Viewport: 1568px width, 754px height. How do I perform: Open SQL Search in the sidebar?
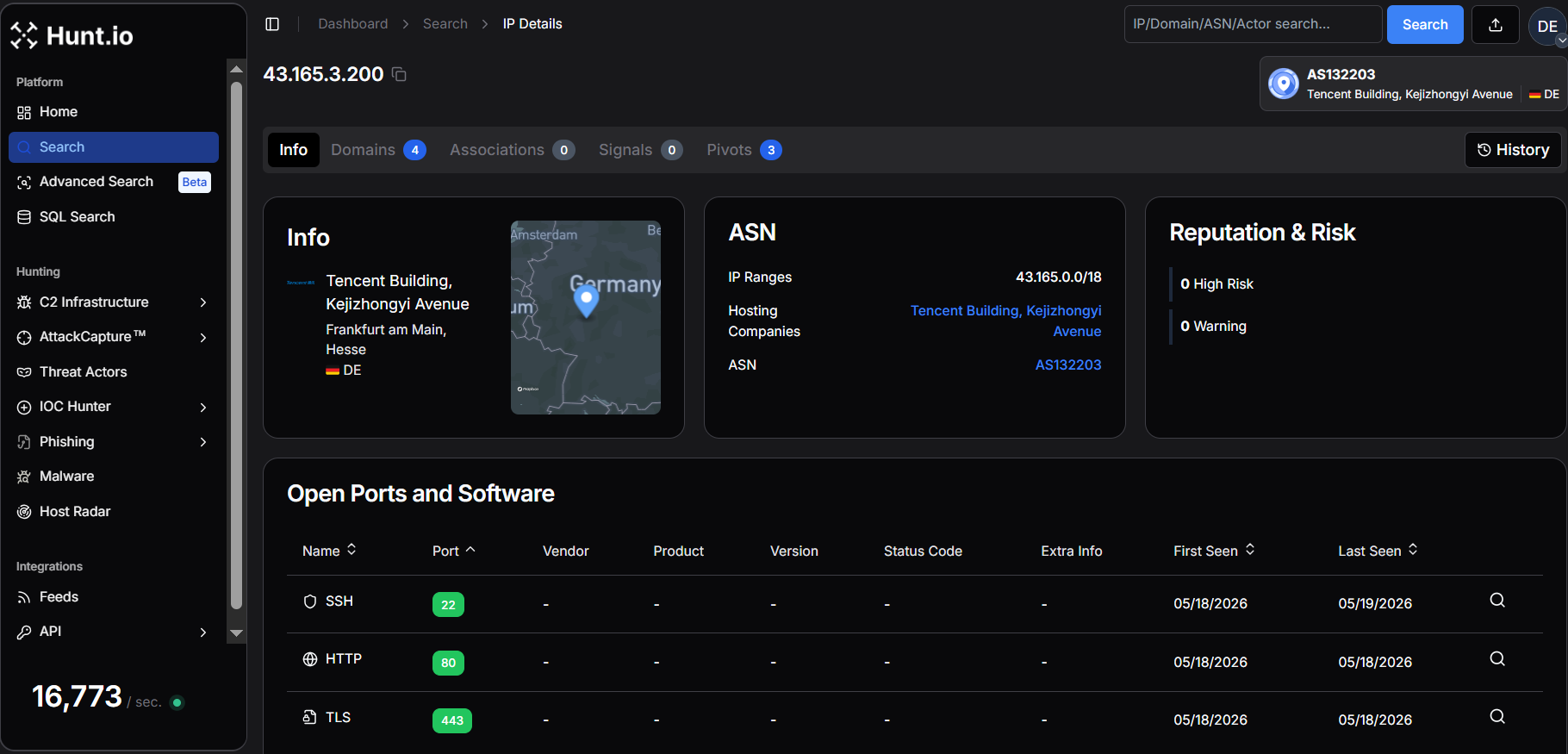[114, 217]
